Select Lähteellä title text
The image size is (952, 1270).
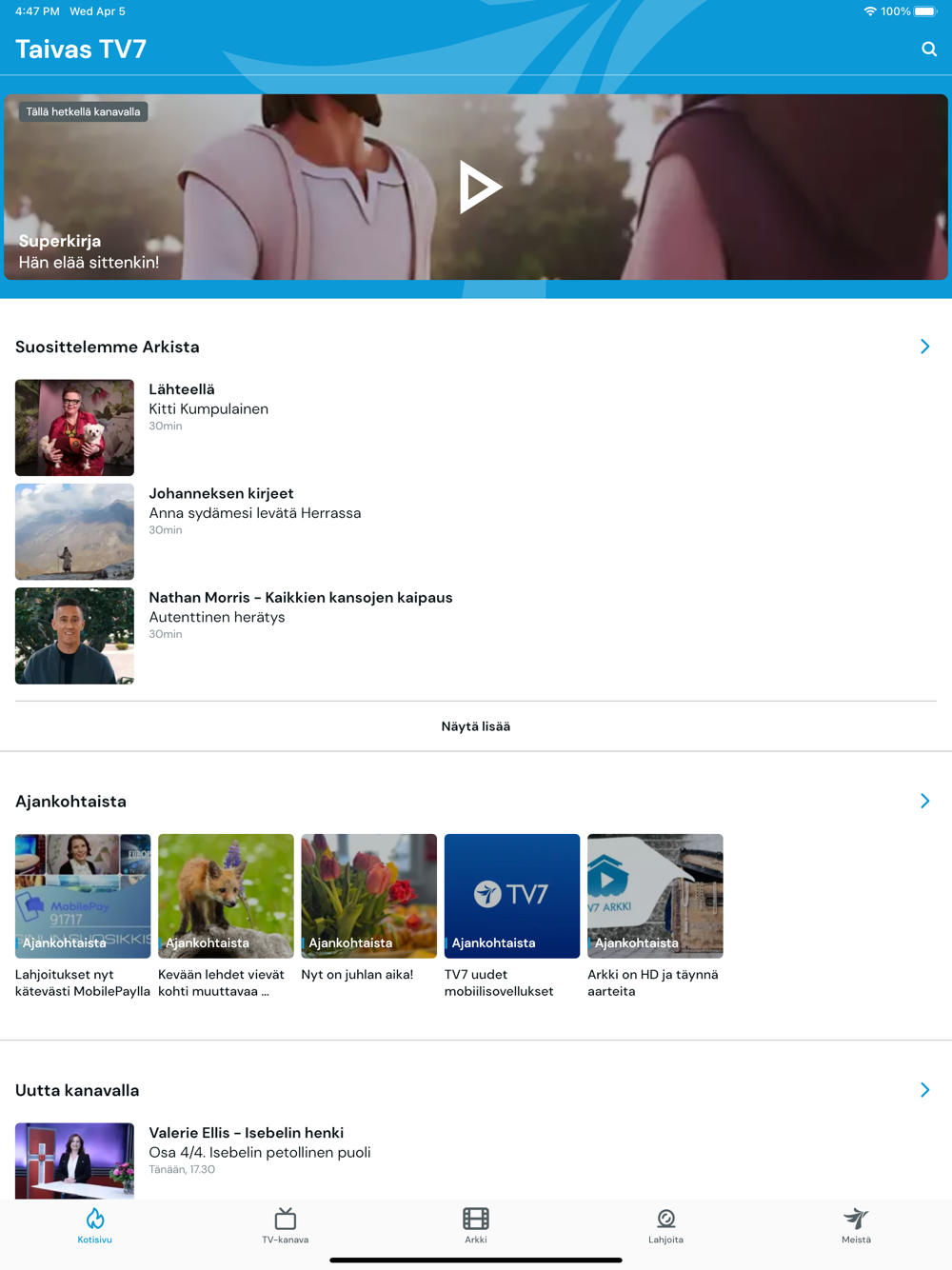(182, 389)
